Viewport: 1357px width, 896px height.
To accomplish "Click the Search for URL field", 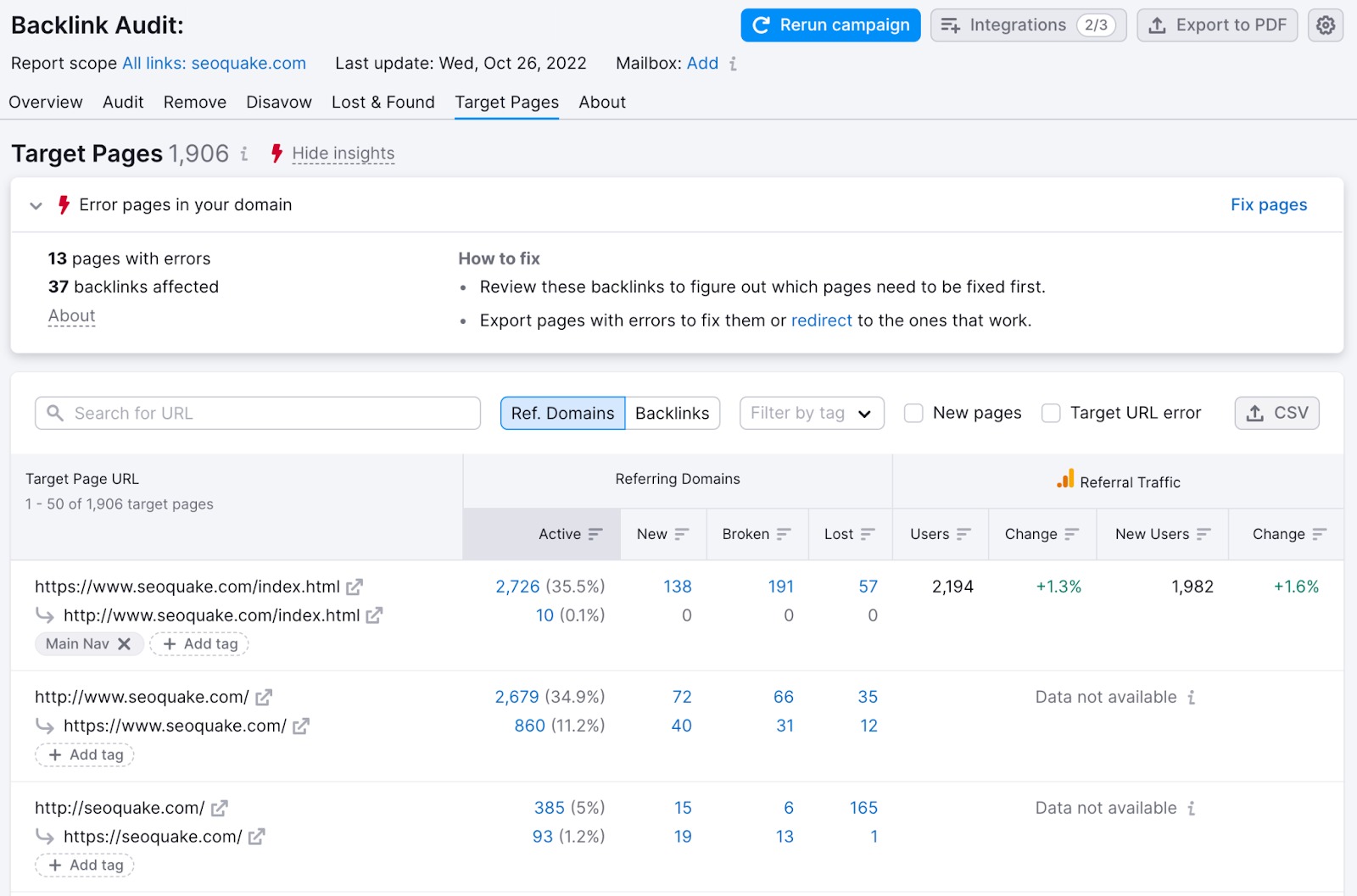I will pos(257,413).
